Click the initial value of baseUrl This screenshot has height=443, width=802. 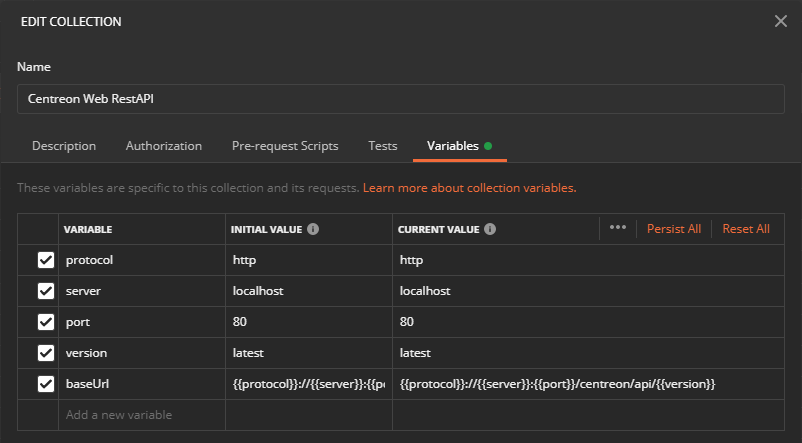308,384
